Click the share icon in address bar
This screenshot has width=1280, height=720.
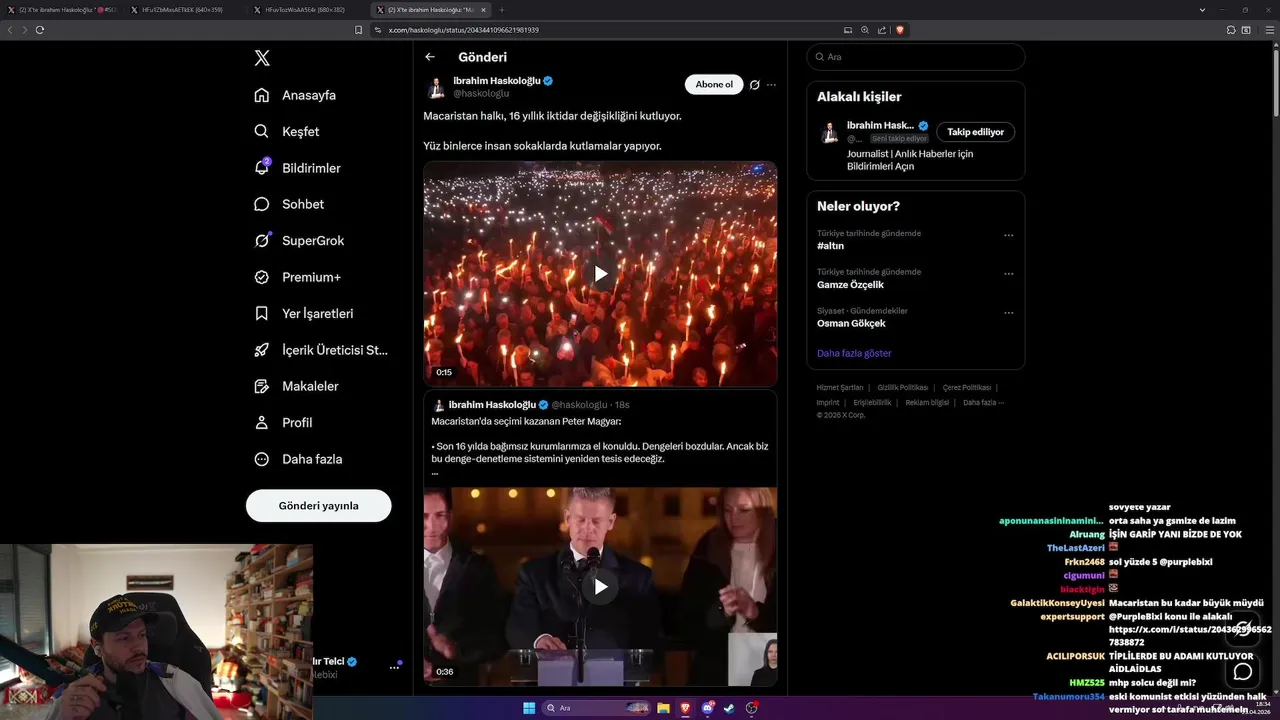click(882, 30)
